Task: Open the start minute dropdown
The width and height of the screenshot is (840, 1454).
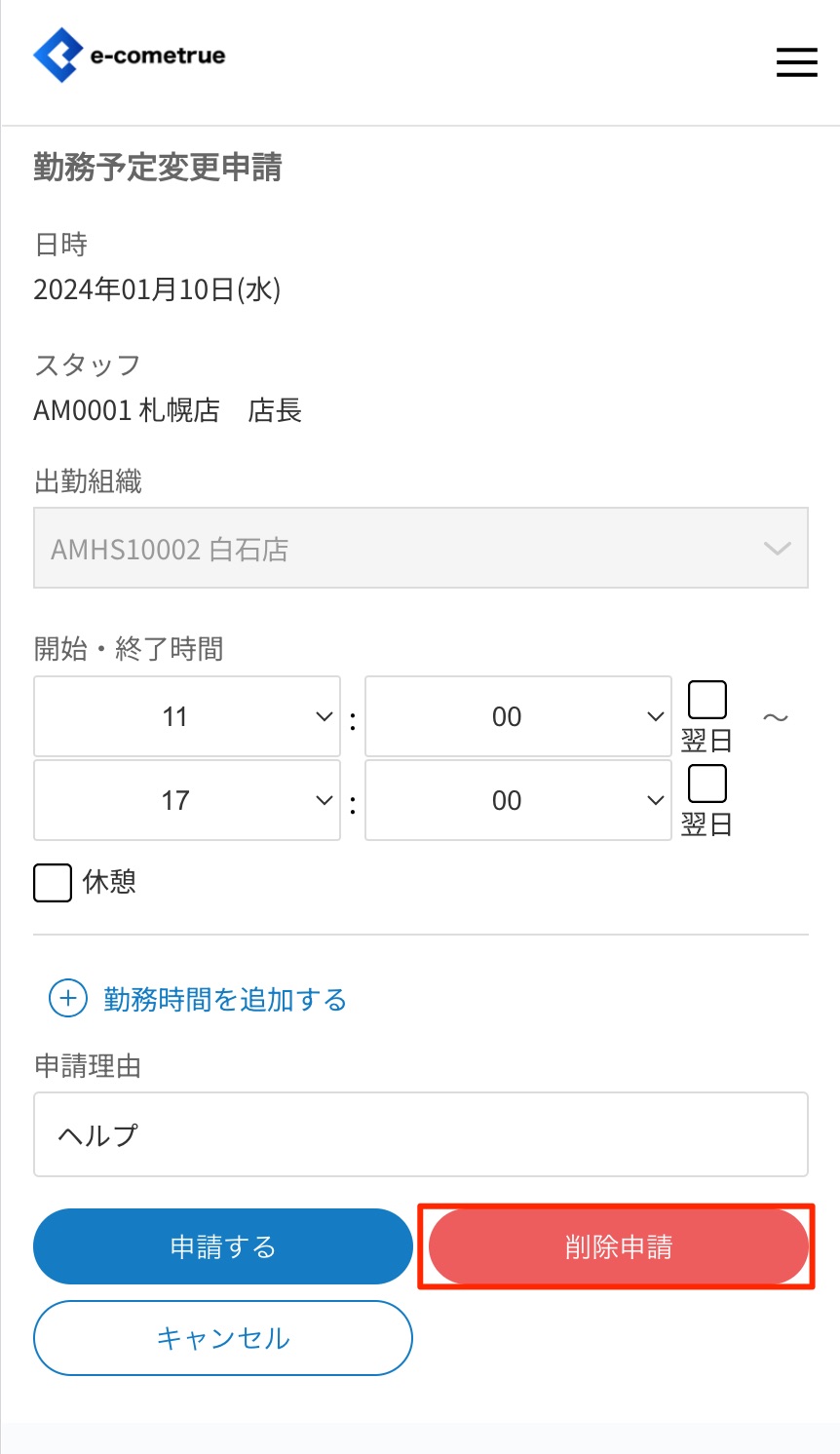Action: [x=517, y=716]
